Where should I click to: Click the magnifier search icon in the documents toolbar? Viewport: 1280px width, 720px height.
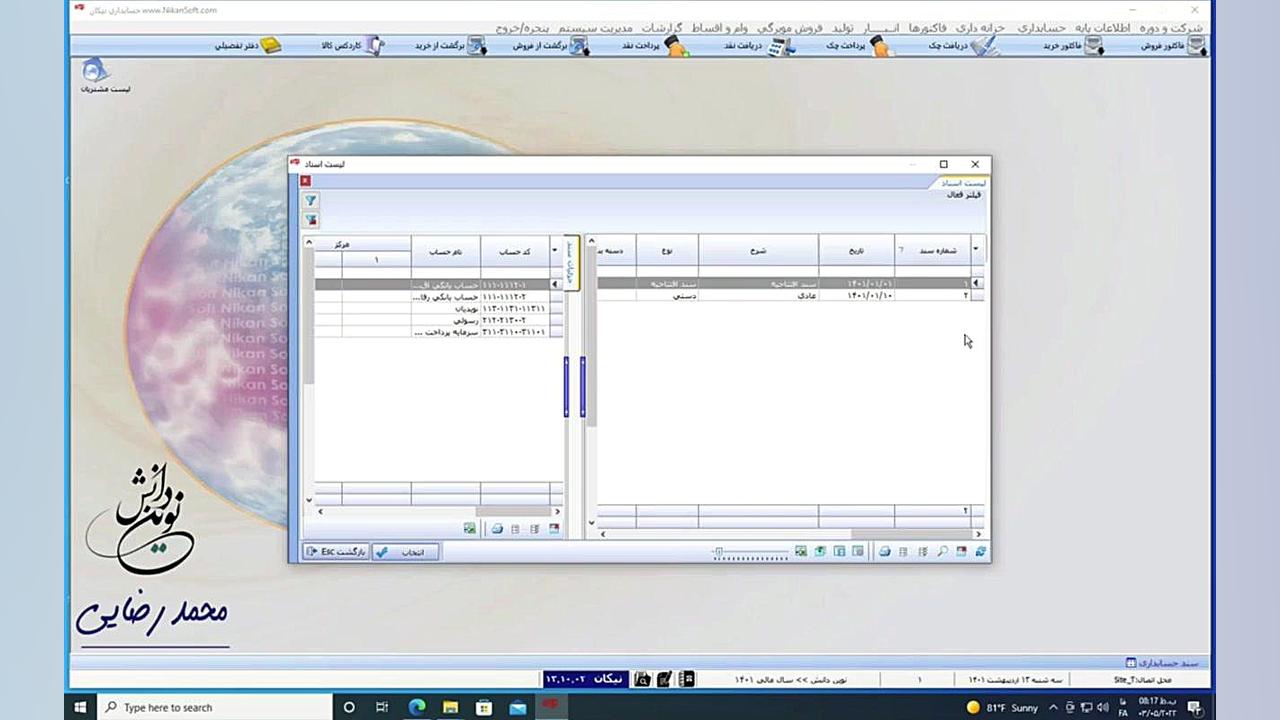coord(942,552)
